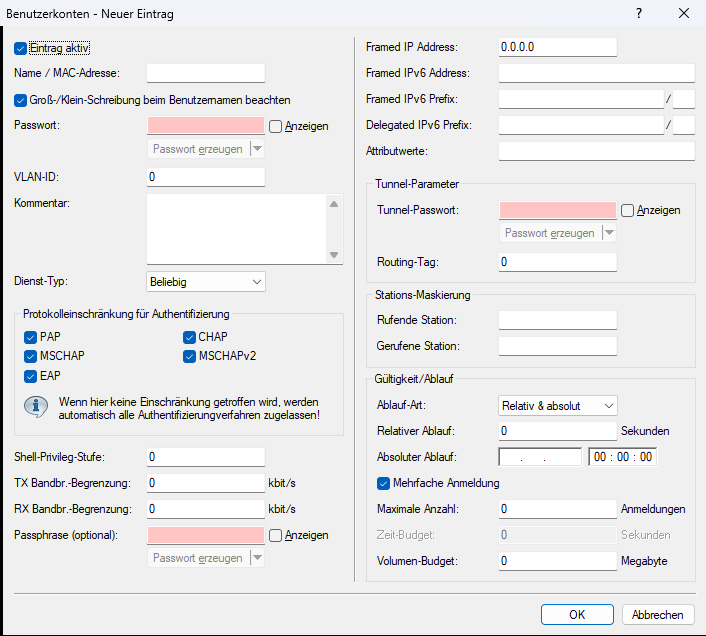Open the Dienst-Typ dropdown
Screen dimensions: 706x636
(205, 282)
